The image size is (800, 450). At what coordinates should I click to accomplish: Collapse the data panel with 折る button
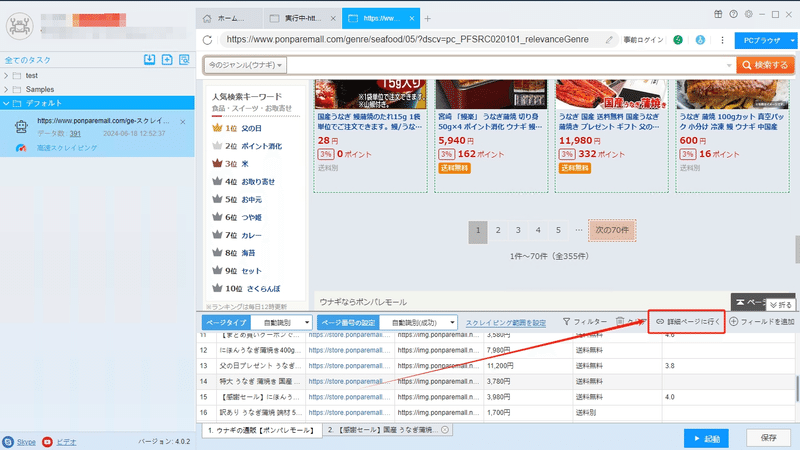781,305
